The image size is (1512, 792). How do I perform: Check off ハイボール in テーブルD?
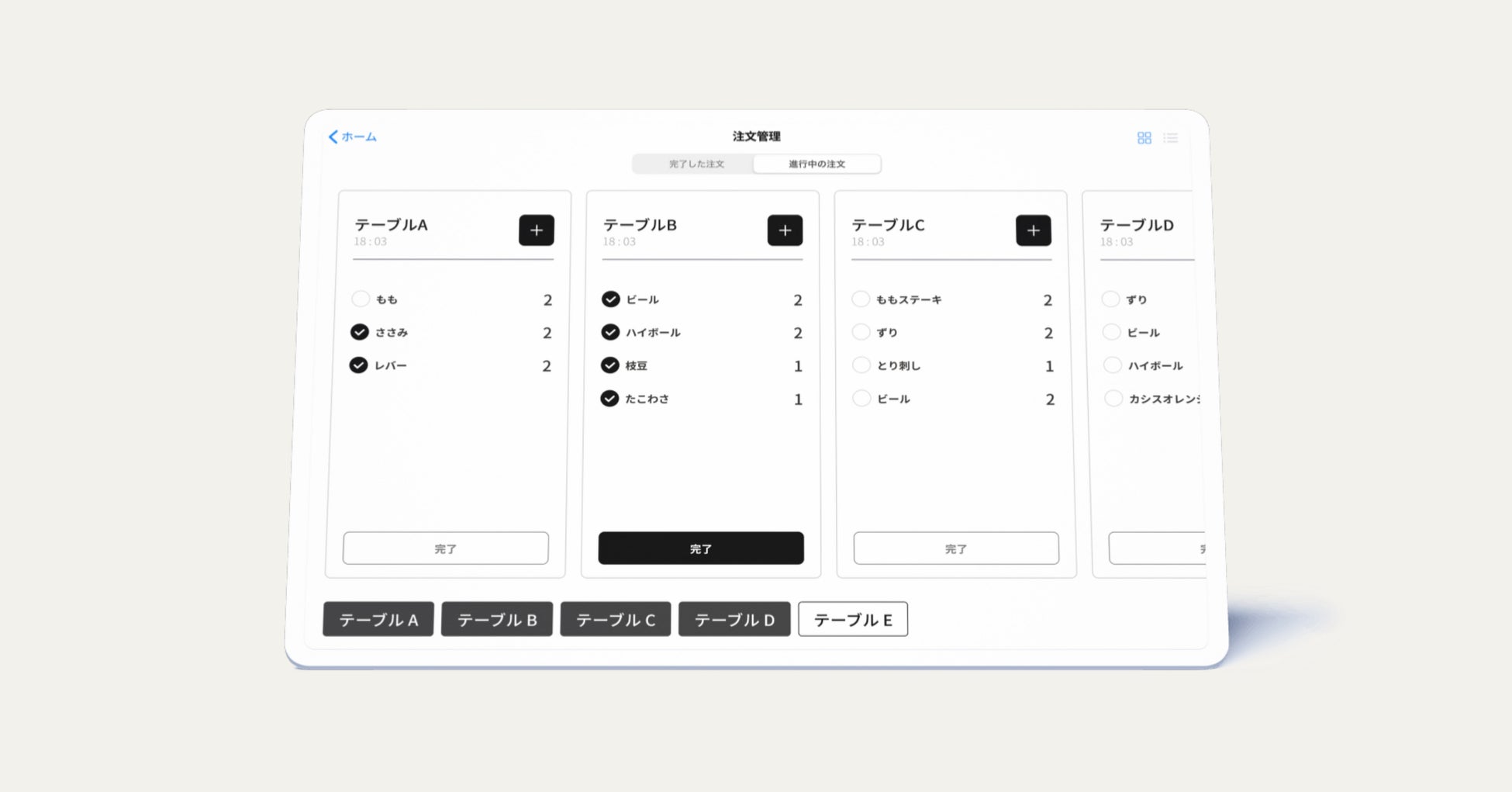(x=1112, y=365)
